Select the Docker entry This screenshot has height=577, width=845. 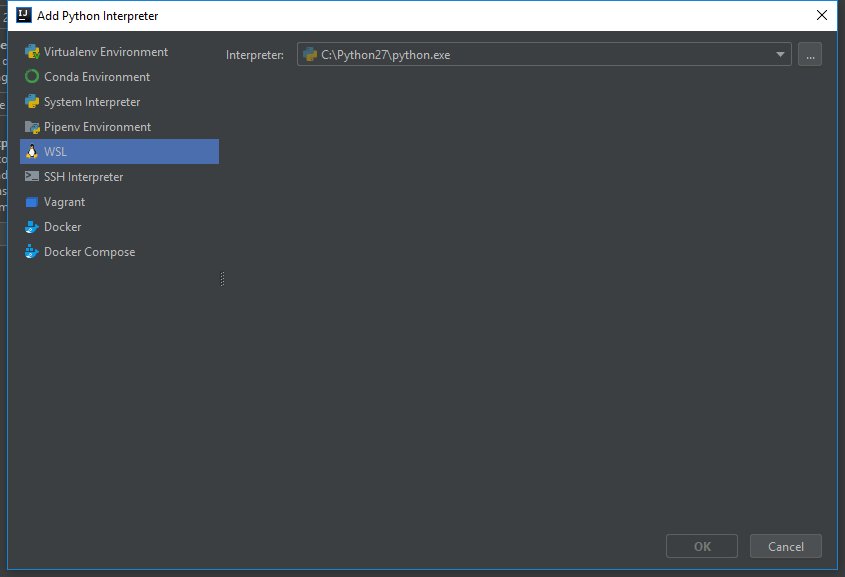coord(120,227)
